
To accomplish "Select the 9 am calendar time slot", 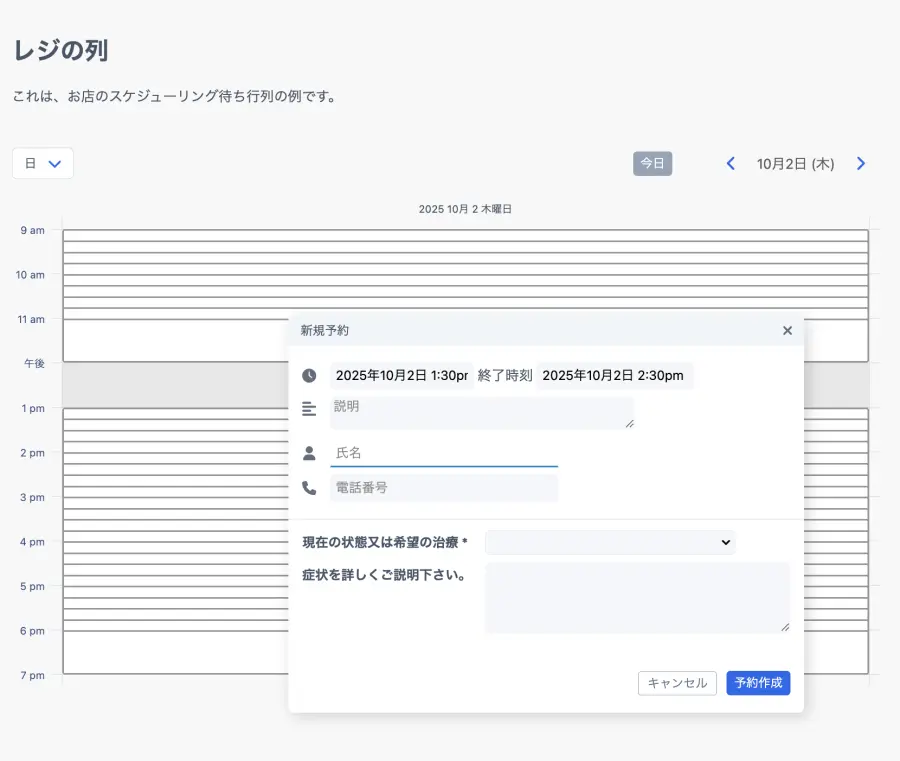I will pyautogui.click(x=465, y=235).
